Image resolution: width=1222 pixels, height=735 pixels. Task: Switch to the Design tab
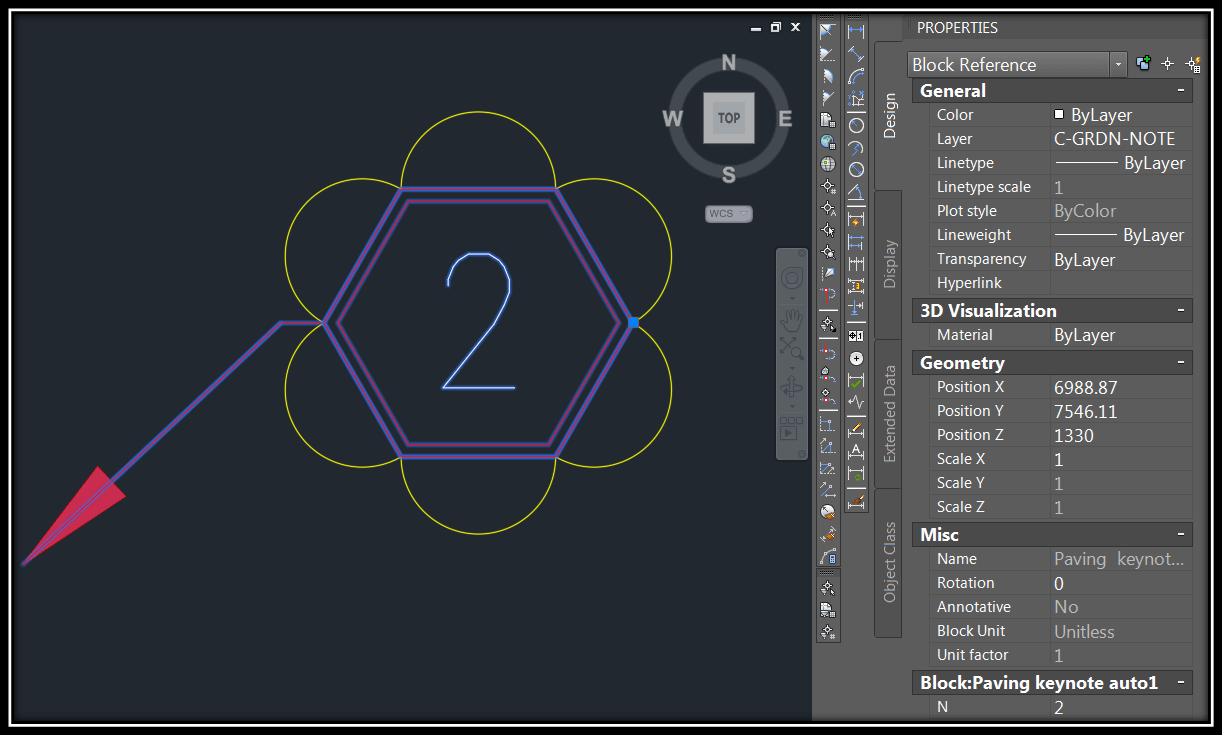[x=889, y=115]
